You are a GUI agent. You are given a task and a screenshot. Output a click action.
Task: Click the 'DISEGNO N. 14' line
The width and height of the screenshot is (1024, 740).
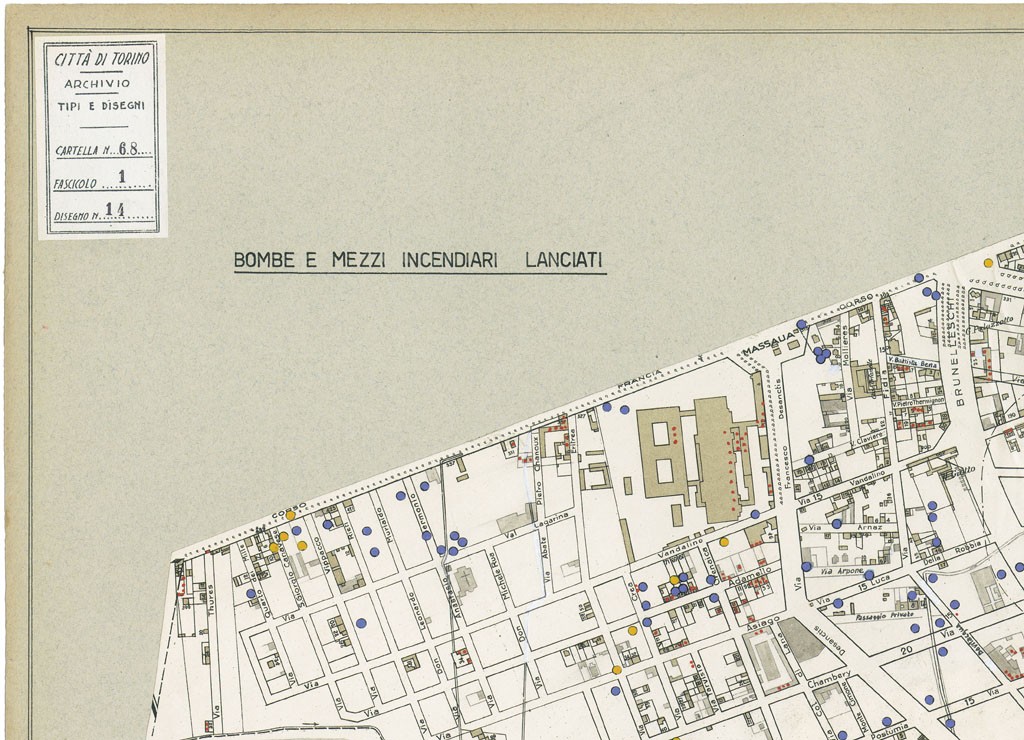click(103, 212)
